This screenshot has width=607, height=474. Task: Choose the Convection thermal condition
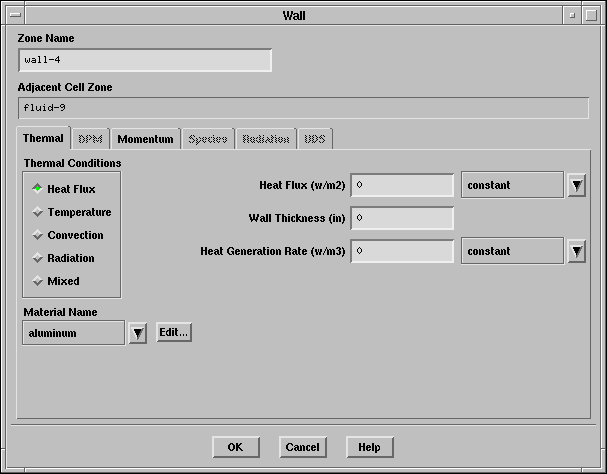click(38, 235)
